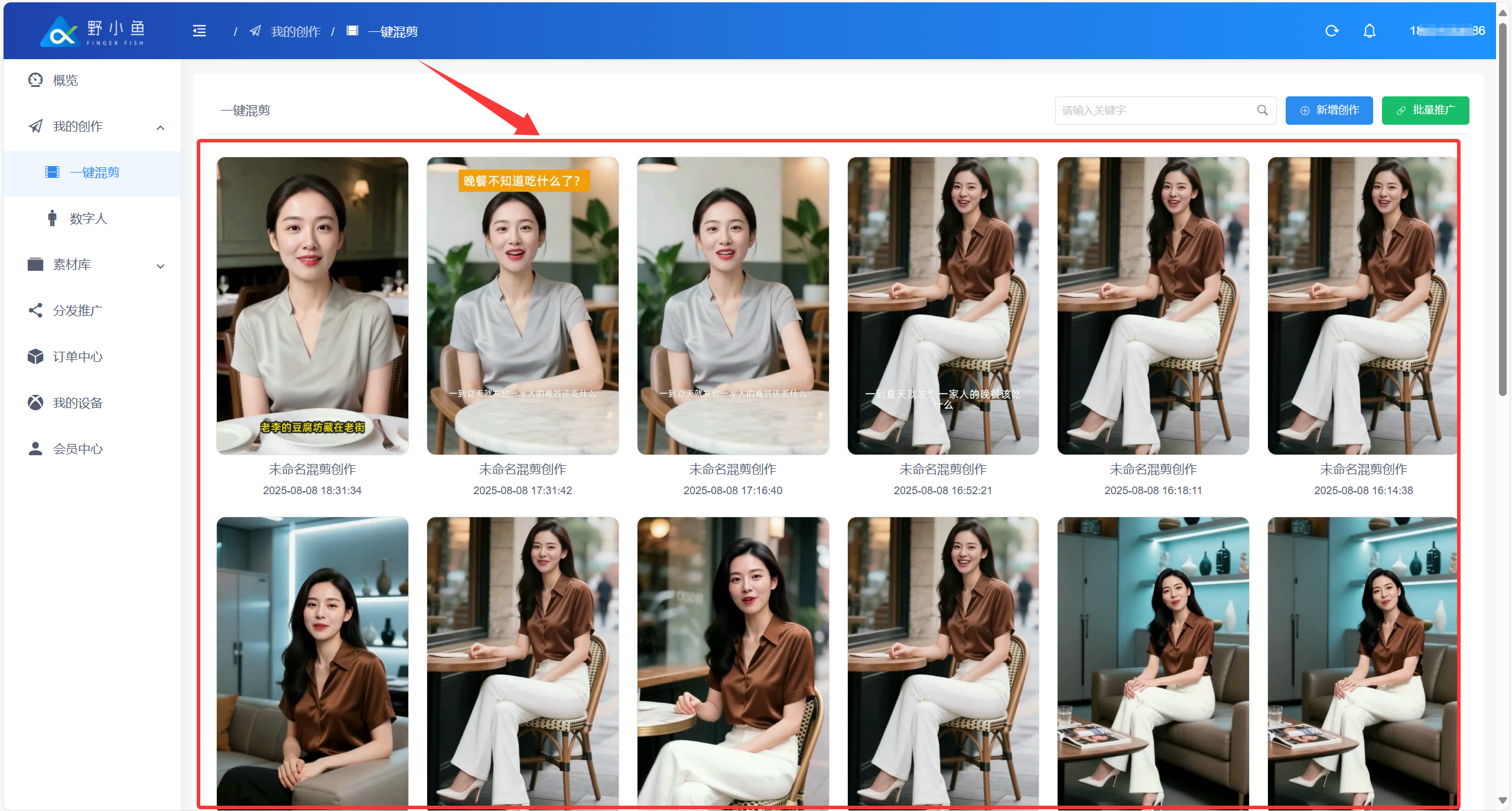Click the 分发推广 share icon

tap(35, 311)
